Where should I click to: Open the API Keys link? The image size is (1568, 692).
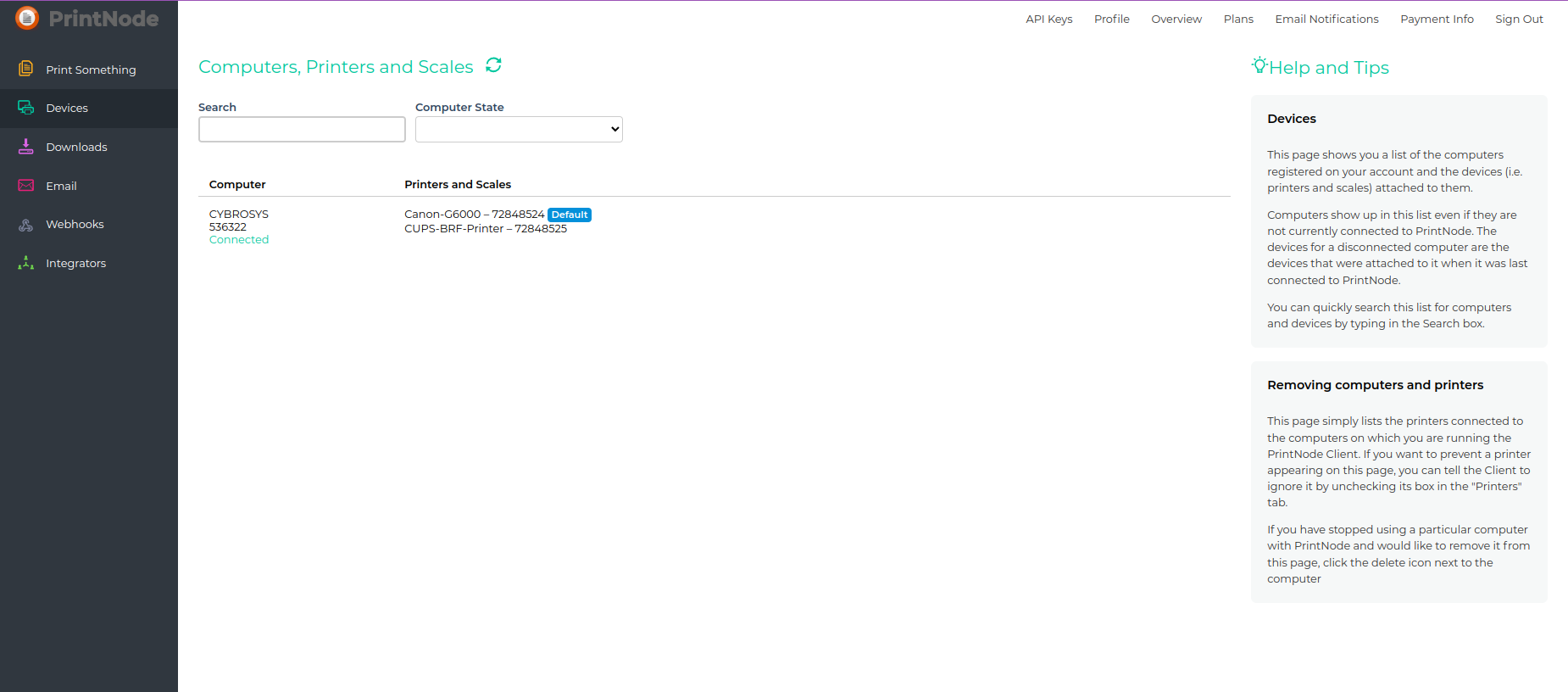coord(1049,20)
